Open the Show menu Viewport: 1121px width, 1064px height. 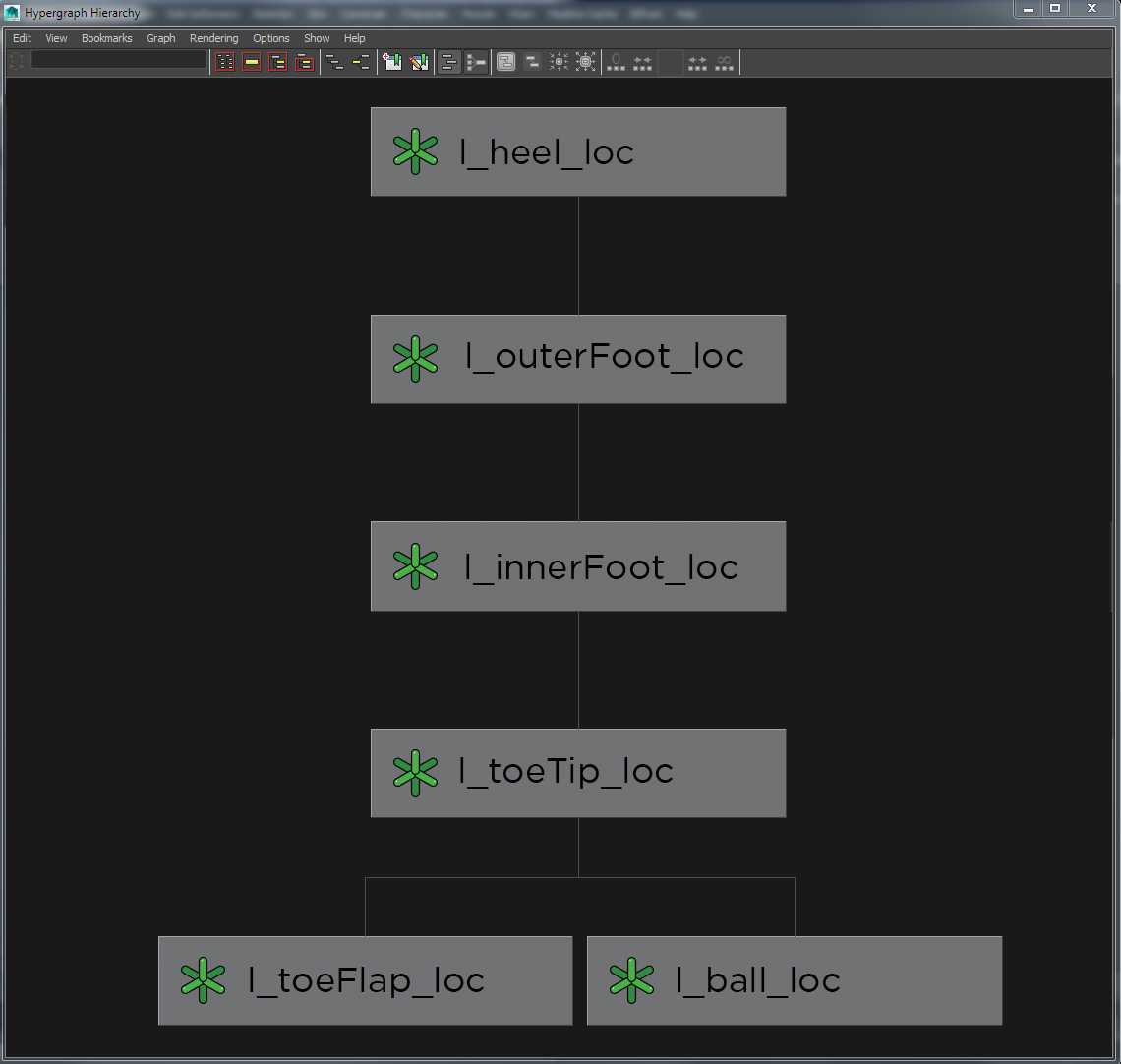(317, 38)
